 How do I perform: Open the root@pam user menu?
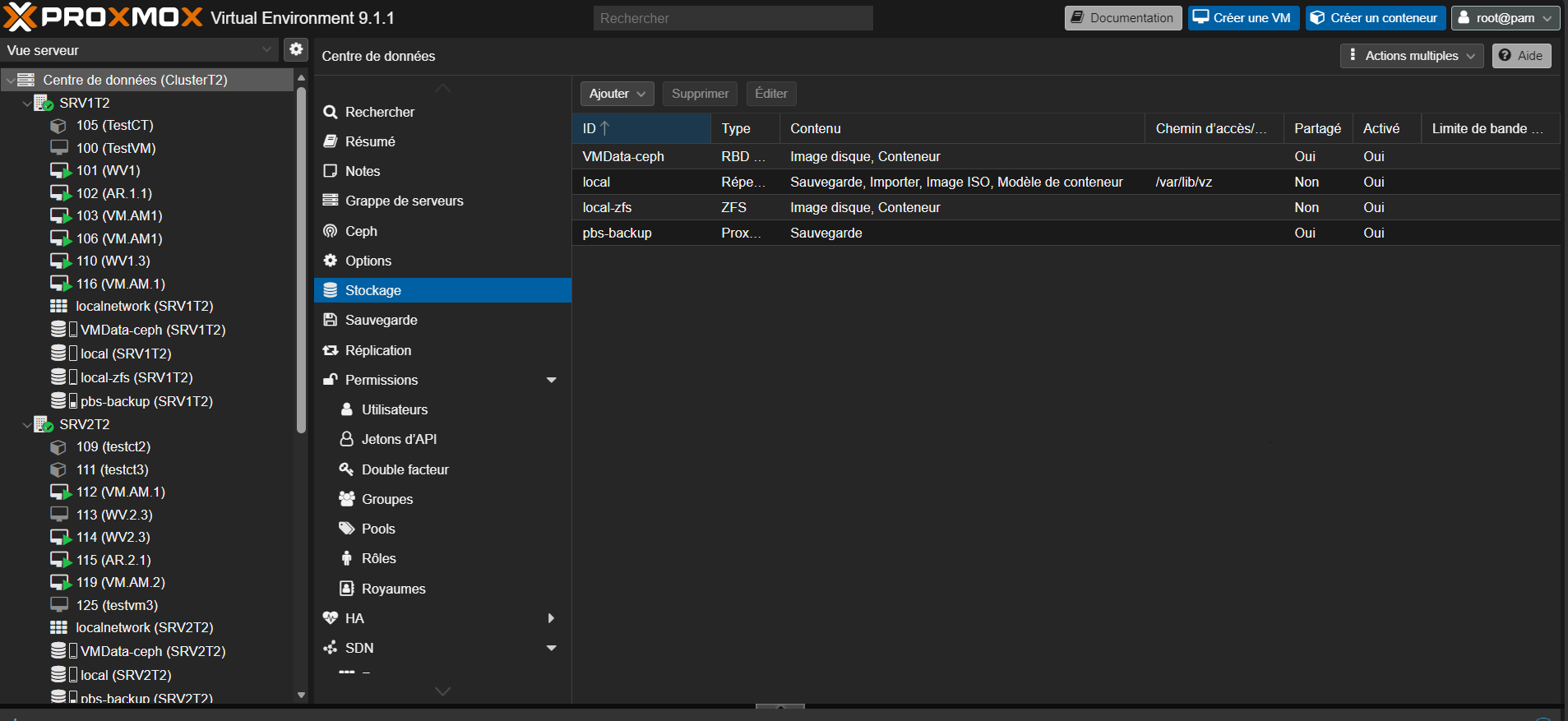point(1505,17)
